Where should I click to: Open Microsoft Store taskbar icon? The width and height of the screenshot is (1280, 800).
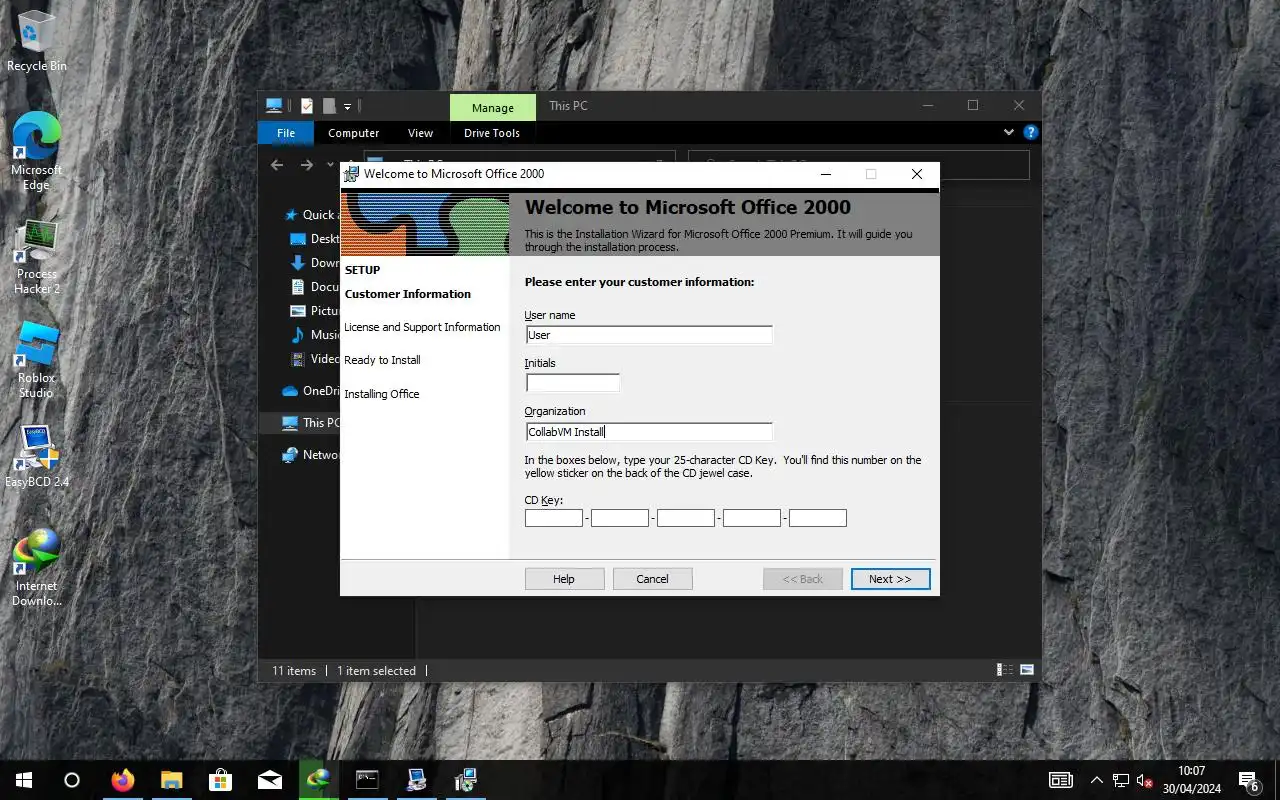[x=220, y=780]
